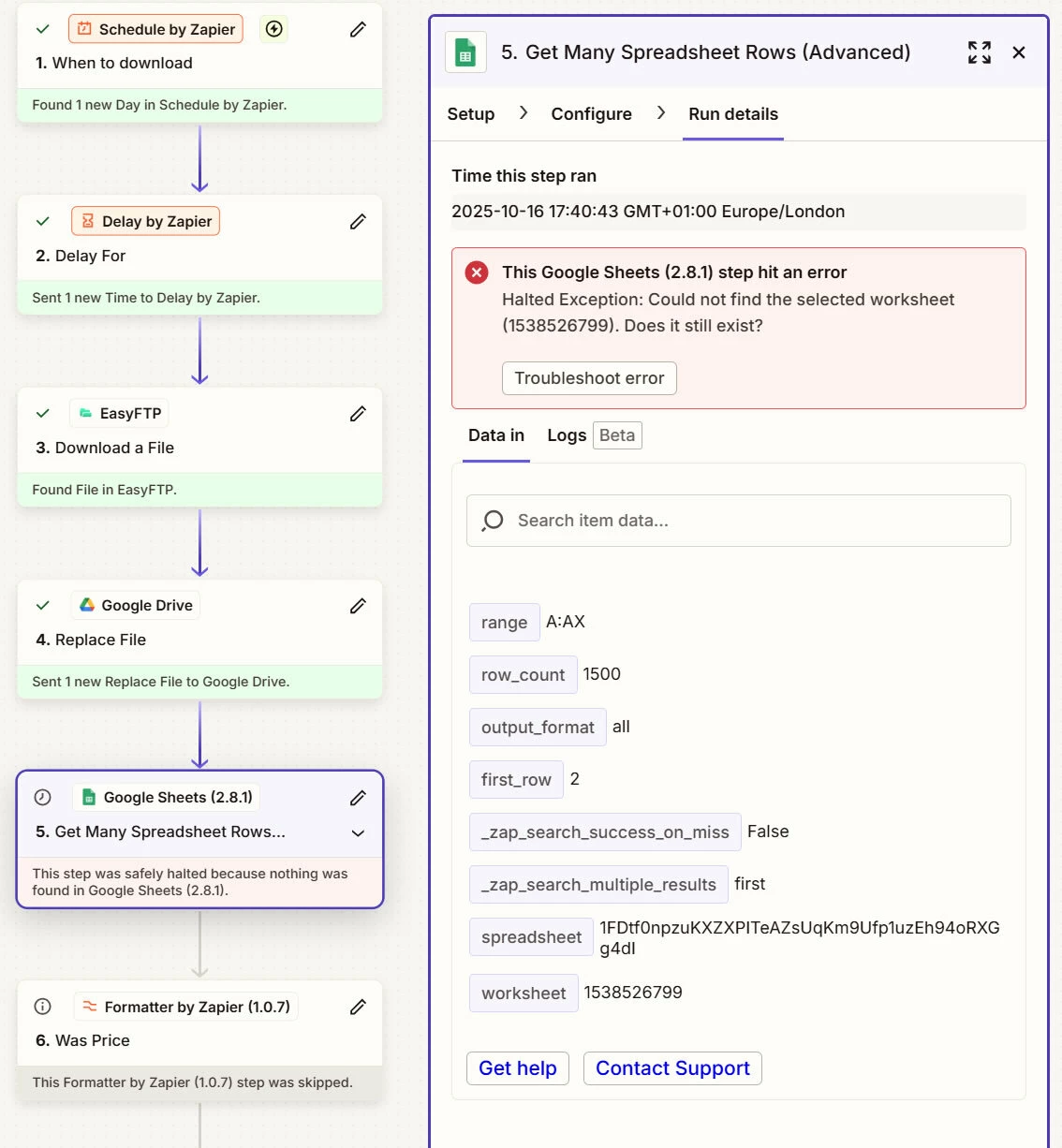Click the '_zap_search_success_on_miss' label
This screenshot has height=1148, width=1062.
click(605, 832)
